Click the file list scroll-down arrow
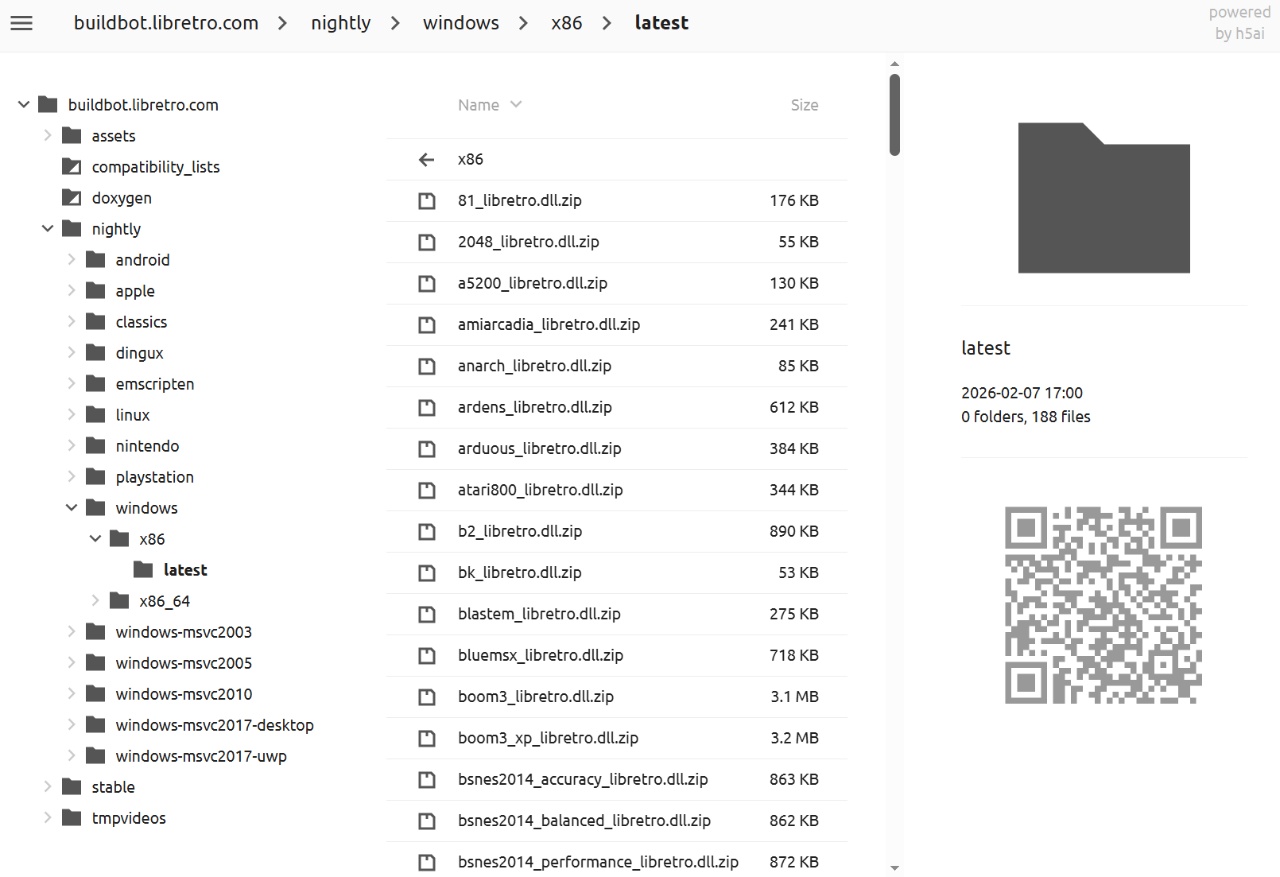 (894, 868)
